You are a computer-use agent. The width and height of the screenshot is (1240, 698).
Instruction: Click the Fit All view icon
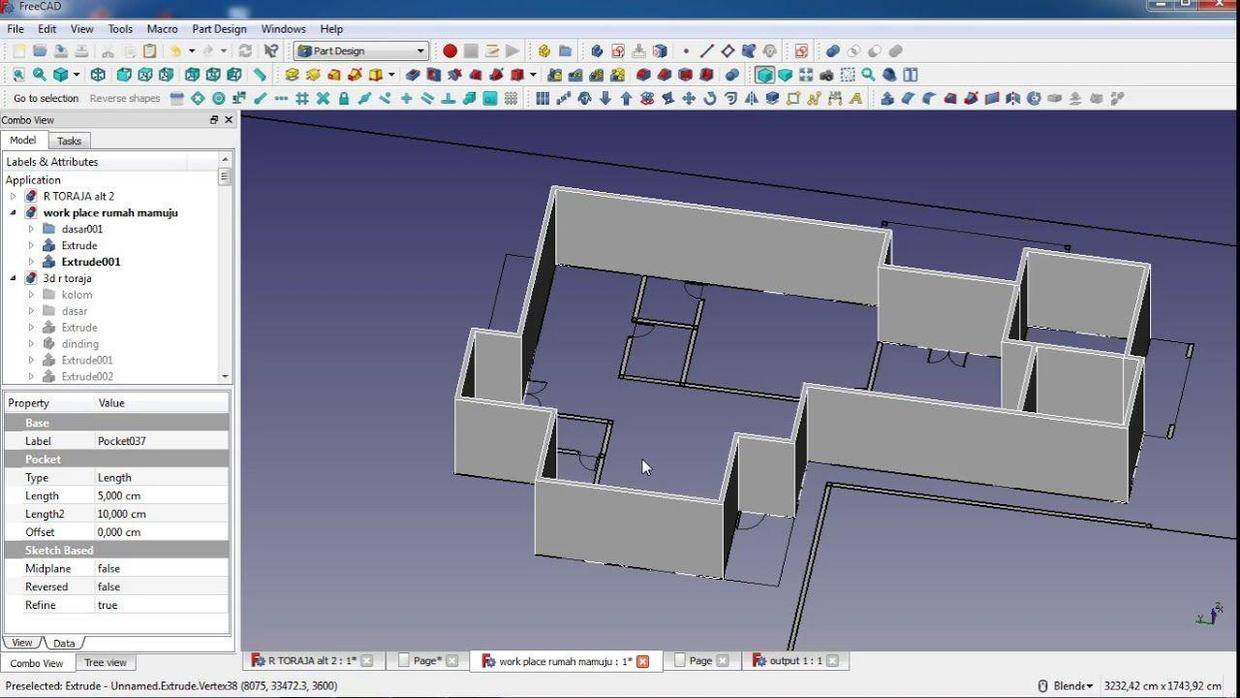click(x=18, y=75)
